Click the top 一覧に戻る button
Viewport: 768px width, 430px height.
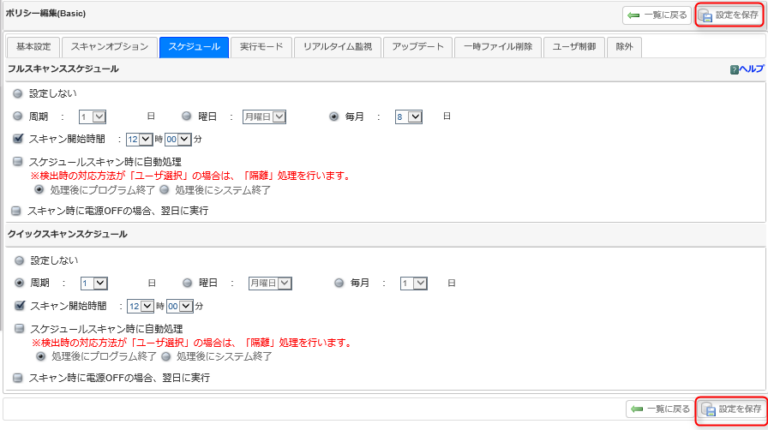pyautogui.click(x=657, y=16)
